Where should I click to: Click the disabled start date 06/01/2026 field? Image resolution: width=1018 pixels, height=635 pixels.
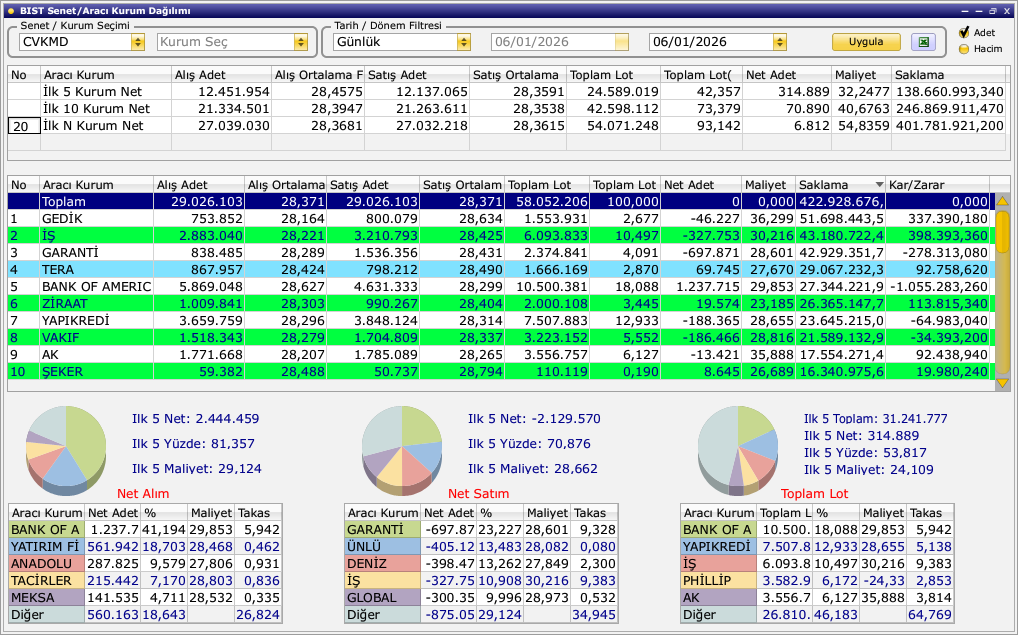pos(560,42)
